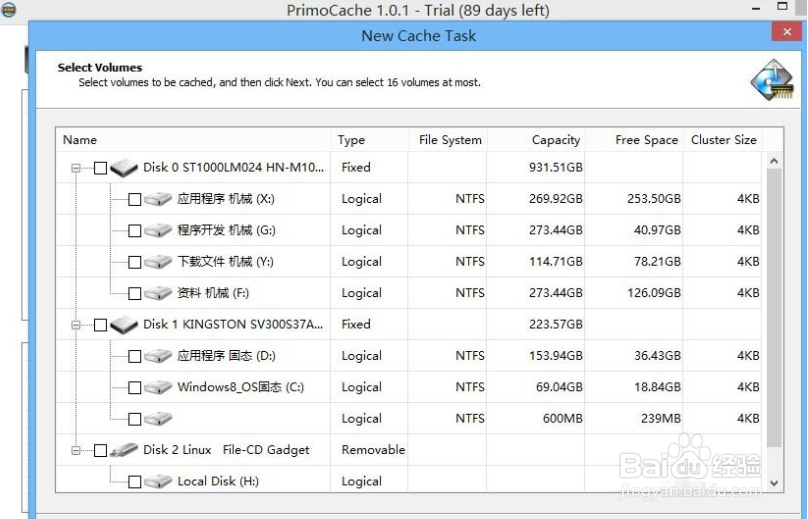The height and width of the screenshot is (519, 808).
Task: Click the Disk 1 KINGSTON drive icon
Action: pos(124,325)
